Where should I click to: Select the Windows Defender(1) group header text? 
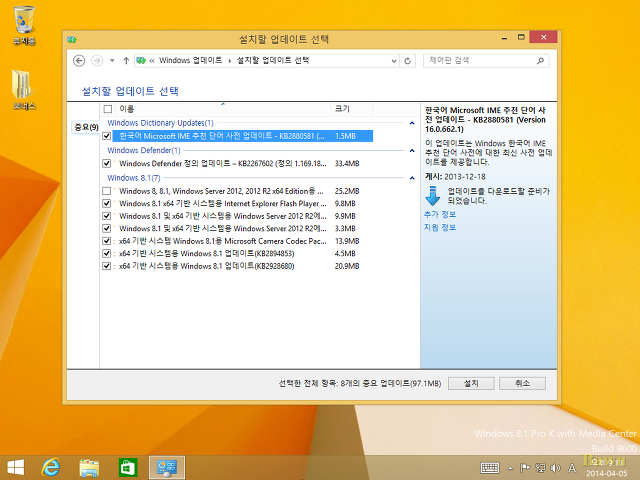click(144, 150)
